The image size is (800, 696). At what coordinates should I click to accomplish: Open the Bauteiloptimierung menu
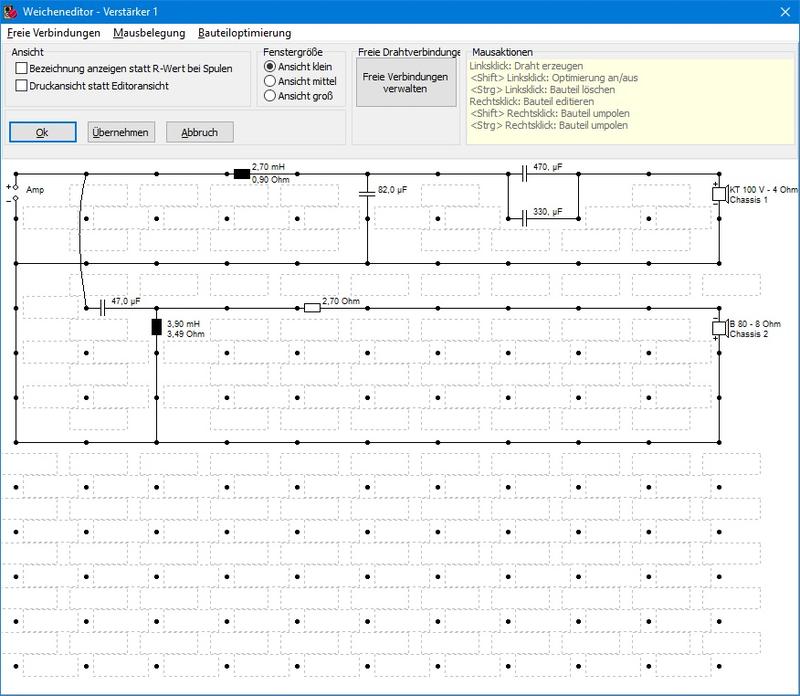click(x=244, y=33)
